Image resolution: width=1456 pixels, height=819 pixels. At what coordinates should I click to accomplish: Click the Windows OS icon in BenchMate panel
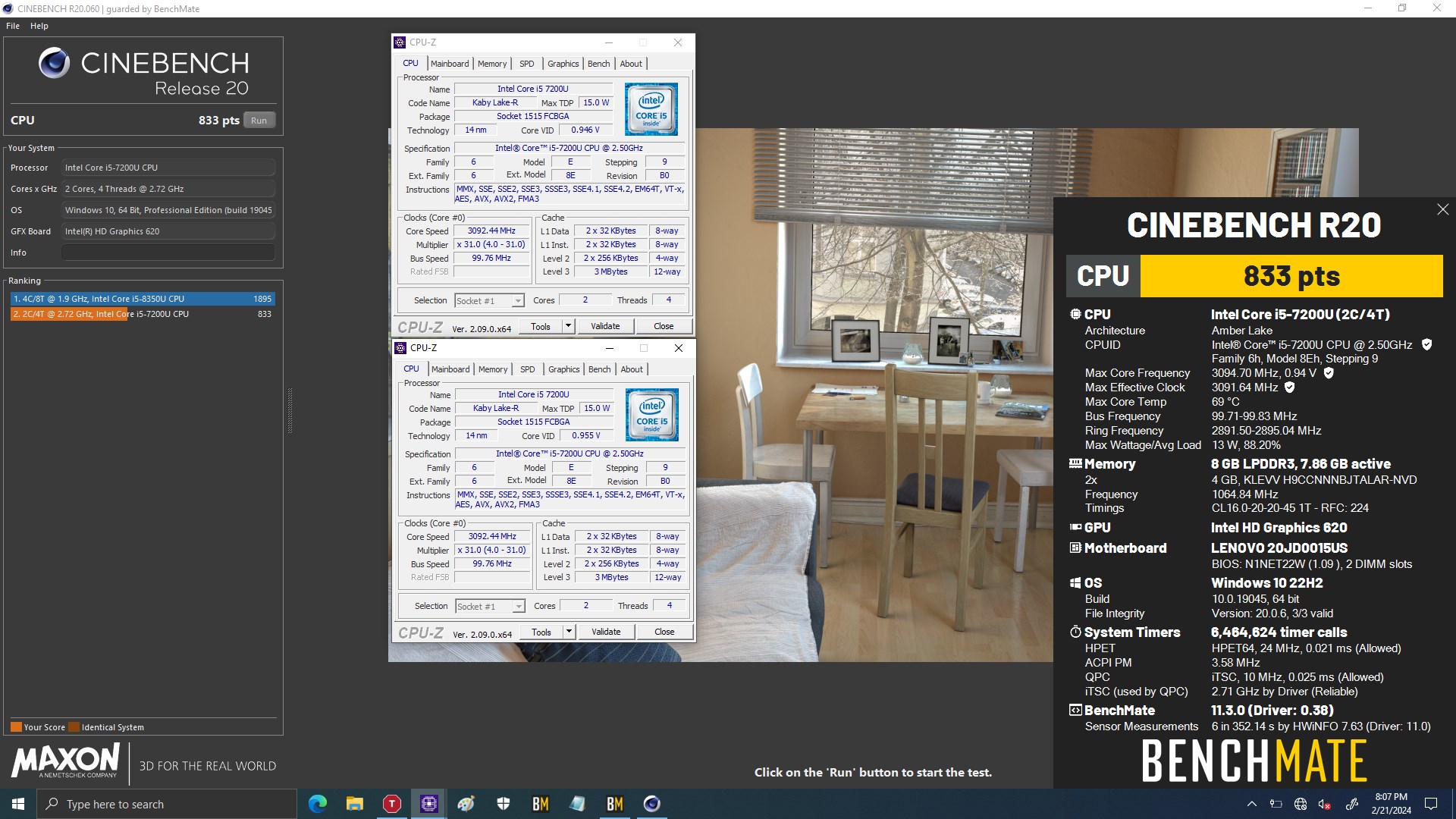1075,582
